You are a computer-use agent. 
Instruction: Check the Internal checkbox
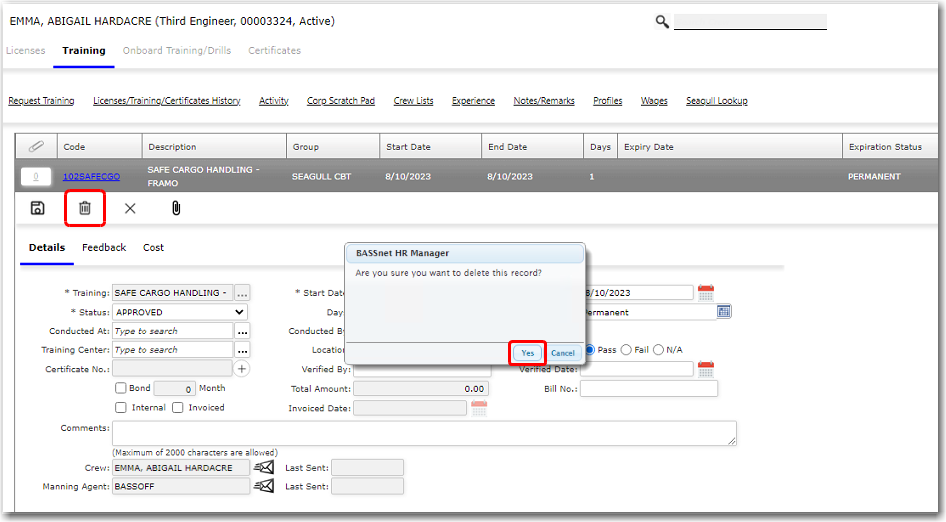click(x=121, y=407)
